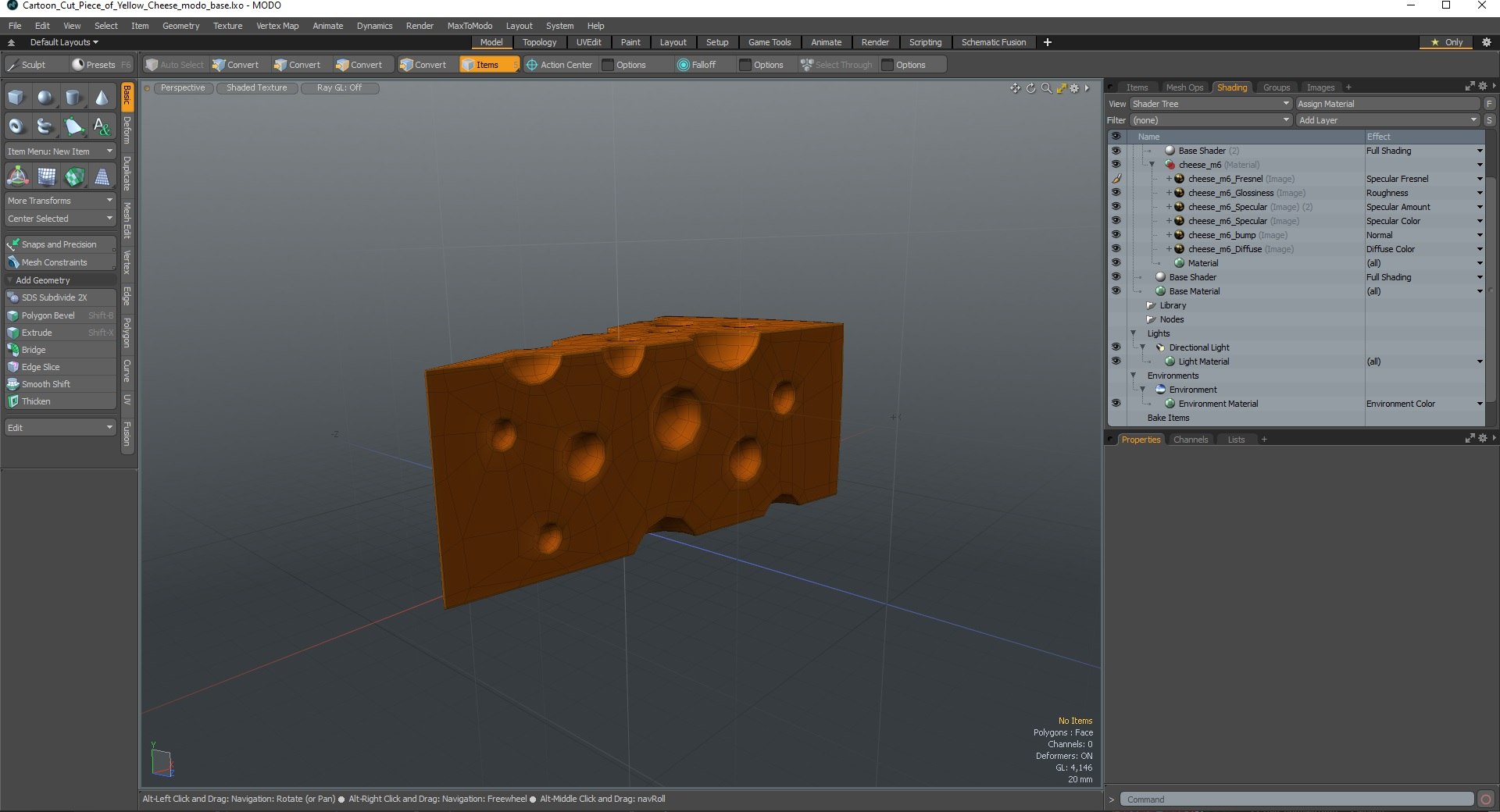Toggle visibility of cheese_m6_Glossiness layer

click(1116, 193)
